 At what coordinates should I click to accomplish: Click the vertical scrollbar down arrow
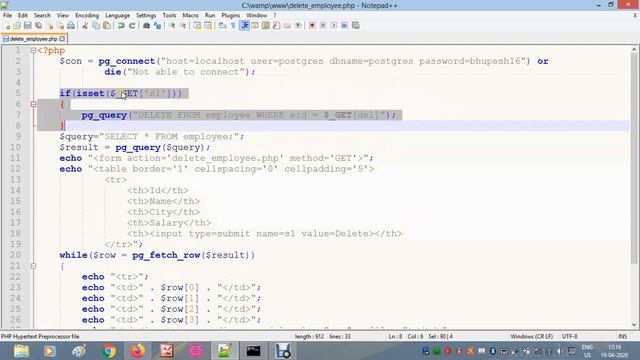[x=634, y=325]
